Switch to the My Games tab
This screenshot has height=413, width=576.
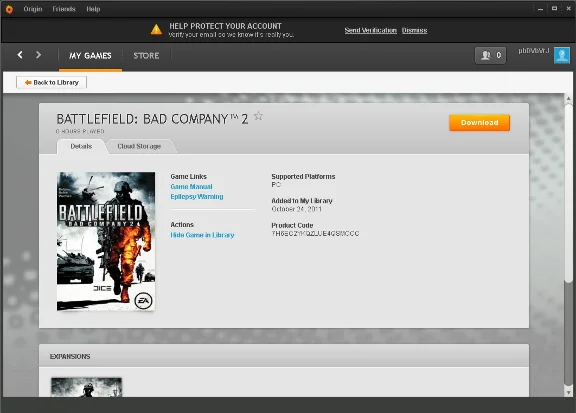[x=90, y=56]
